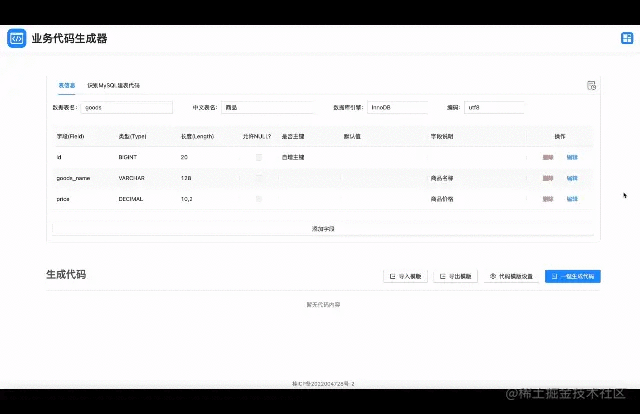The height and width of the screenshot is (414, 640).
Task: Click the blue one-click generate code button
Action: pyautogui.click(x=573, y=276)
